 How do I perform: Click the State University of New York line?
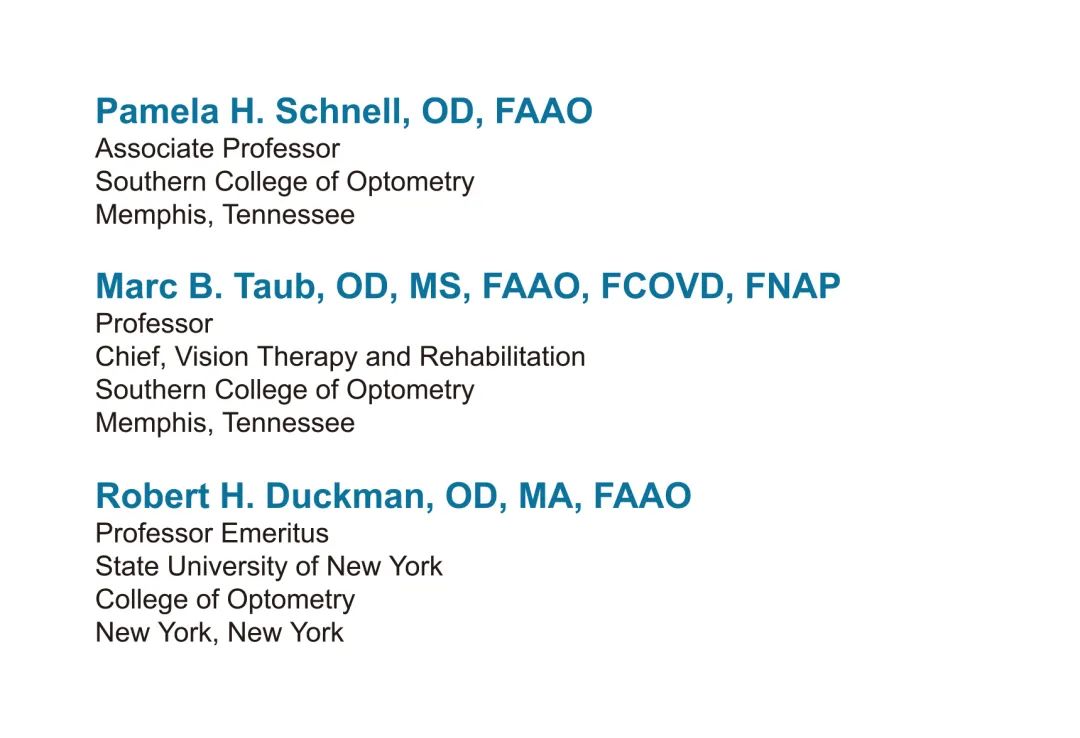pyautogui.click(x=268, y=566)
